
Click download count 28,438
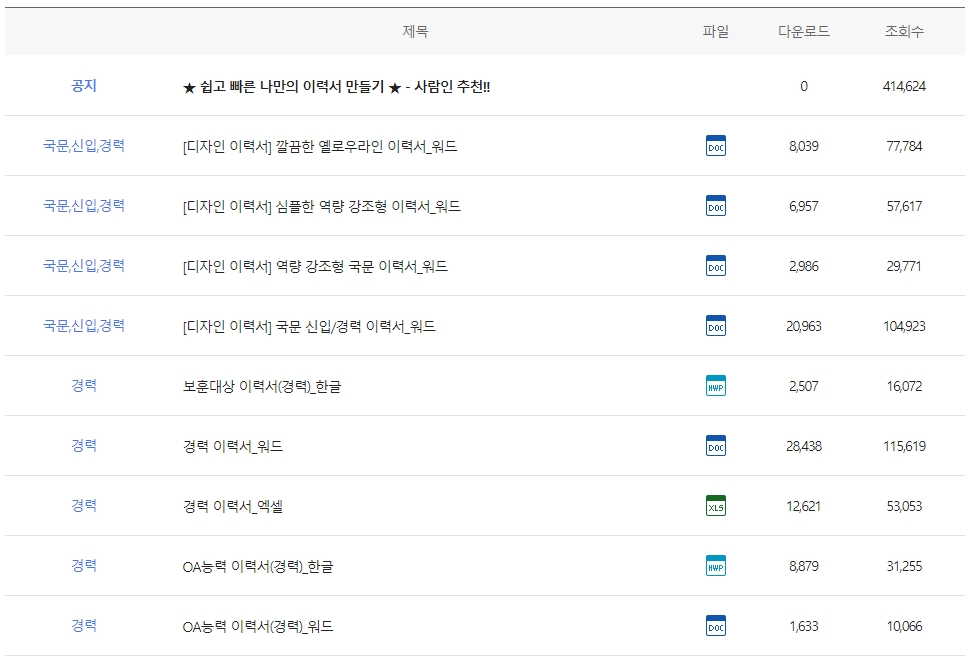(x=803, y=446)
